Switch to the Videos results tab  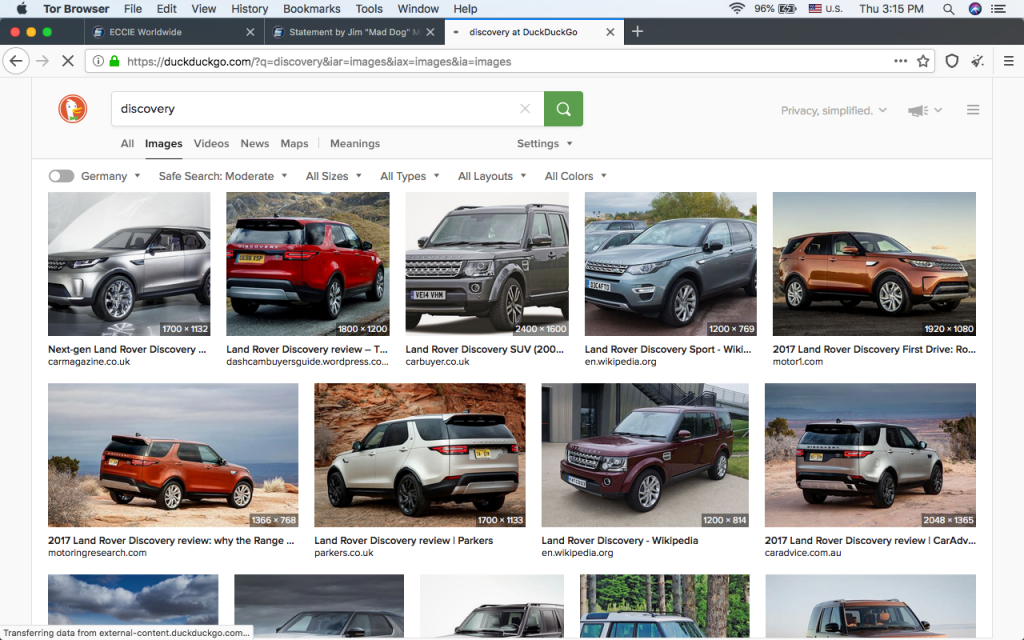click(211, 144)
